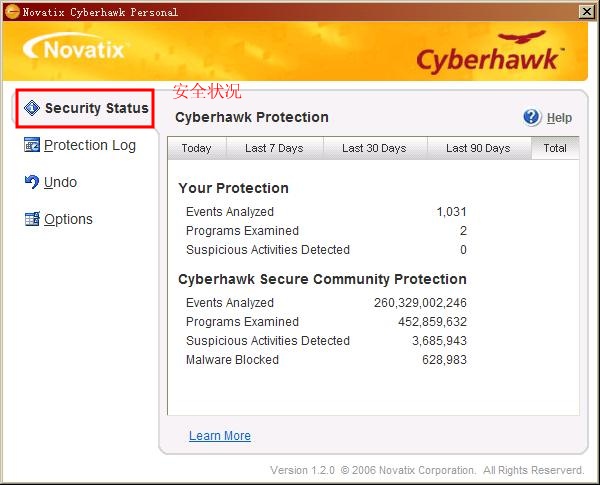The width and height of the screenshot is (600, 485).
Task: Switch to the Last 7 Days tab
Action: [274, 148]
